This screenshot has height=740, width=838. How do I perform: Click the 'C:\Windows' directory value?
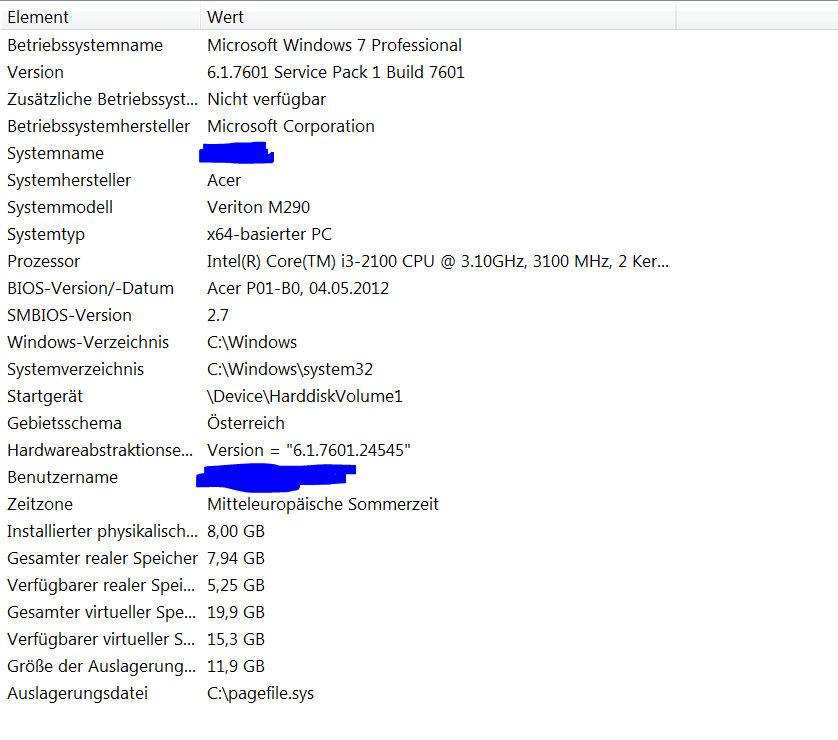(x=252, y=342)
